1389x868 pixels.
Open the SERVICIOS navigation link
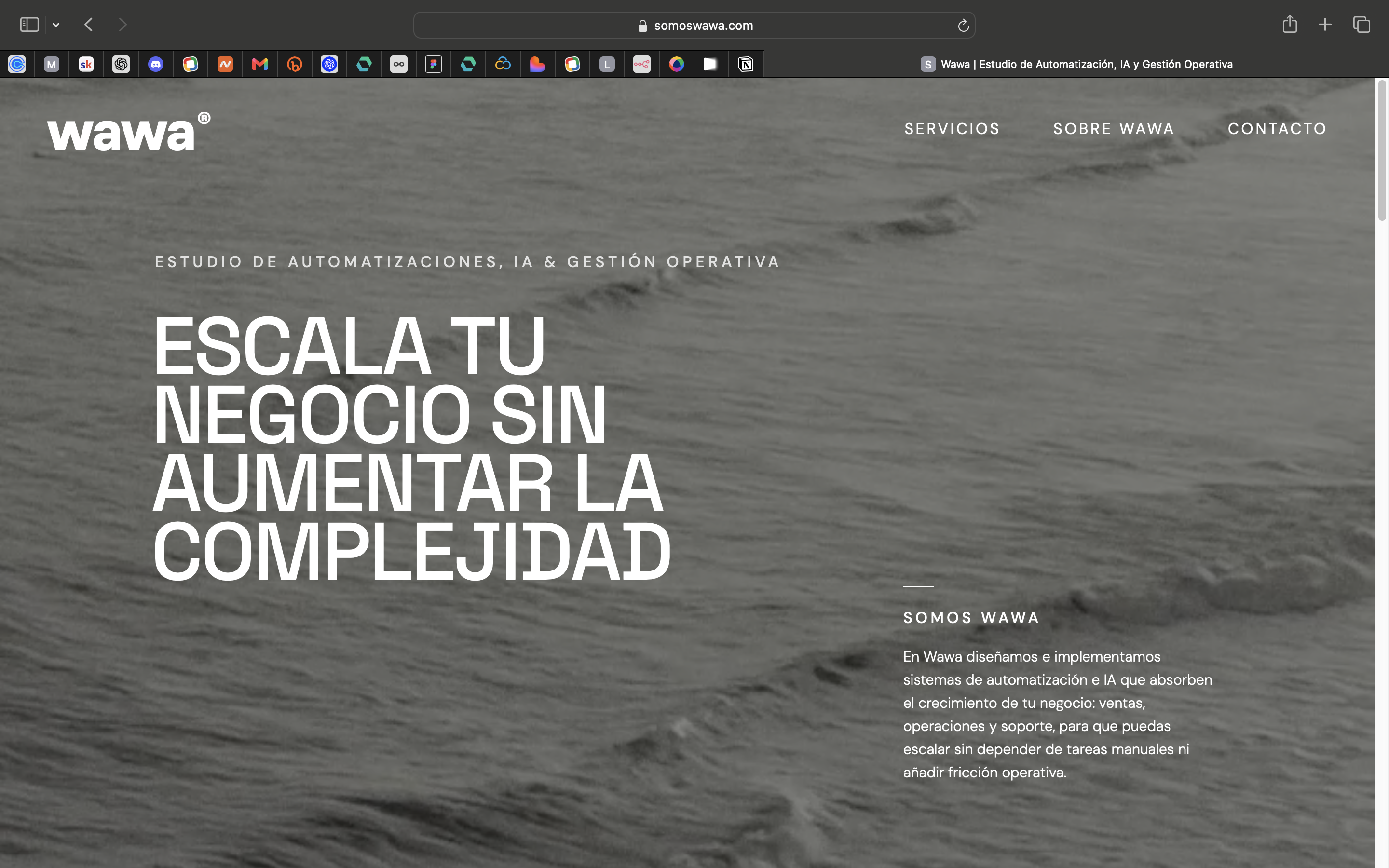tap(952, 129)
